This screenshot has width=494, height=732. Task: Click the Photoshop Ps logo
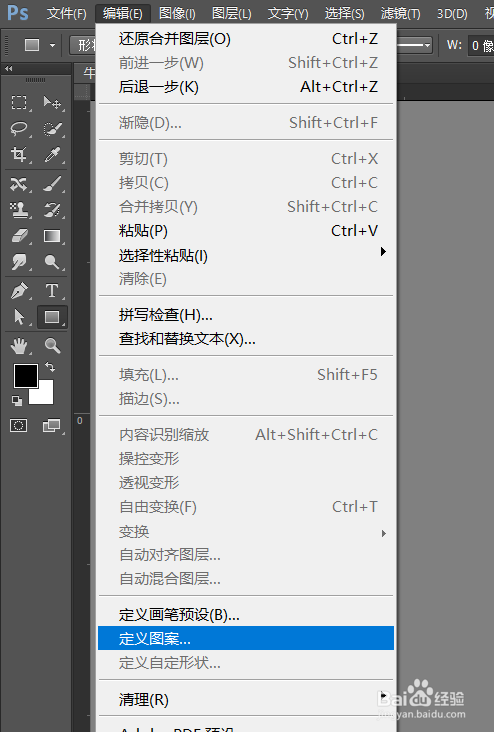tap(18, 13)
